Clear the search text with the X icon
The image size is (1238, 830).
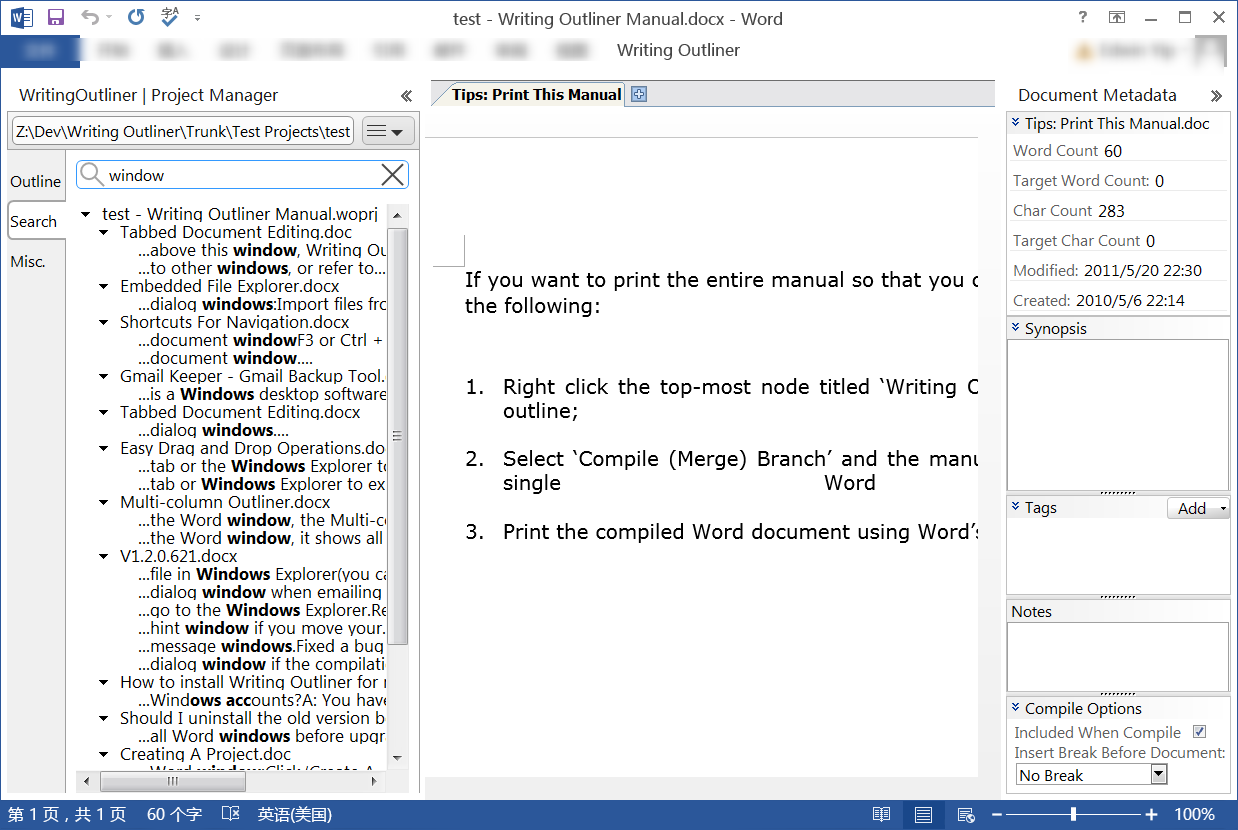tap(393, 175)
